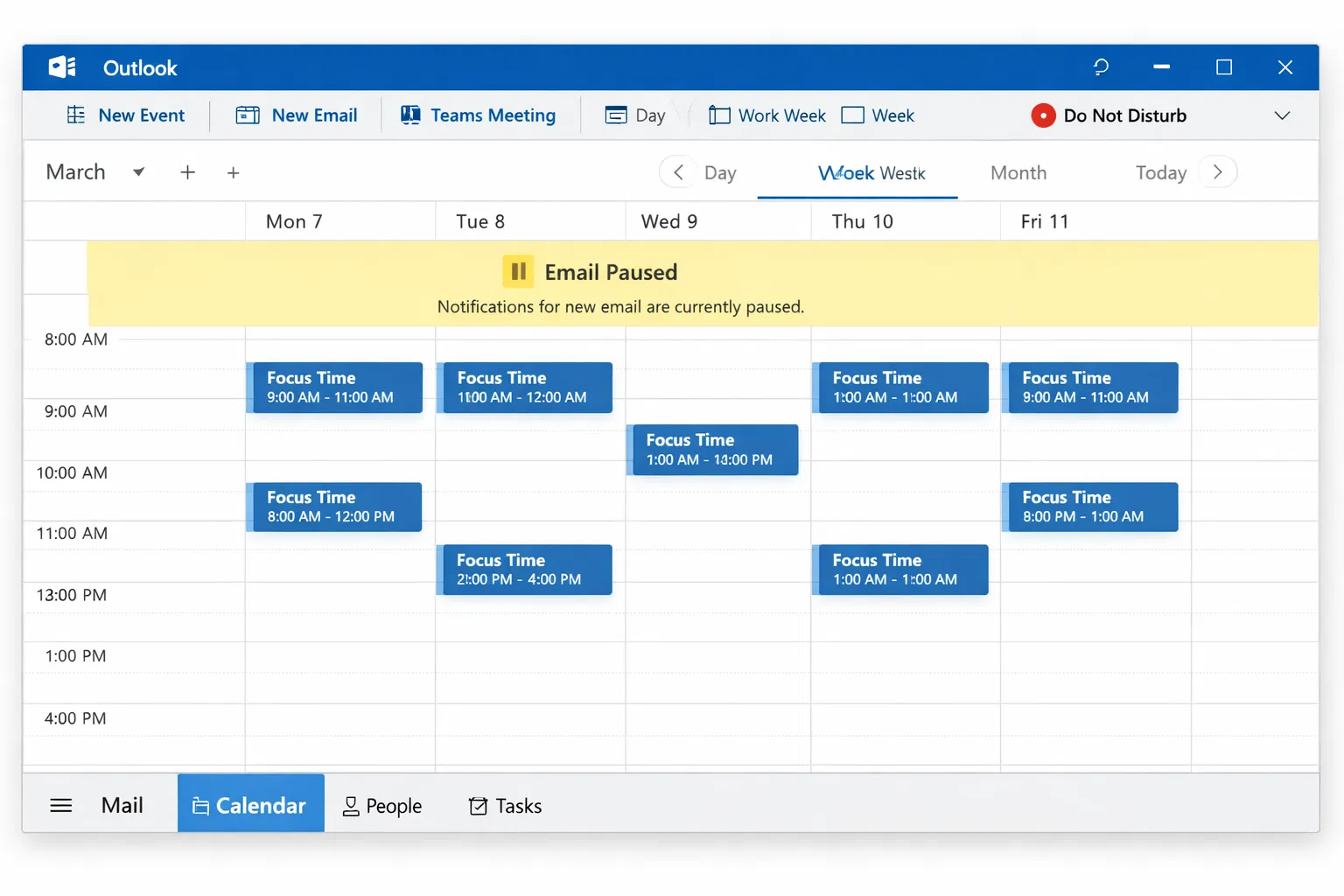Open Friday 8:00 PM - 1:00 AM Focus Time

pyautogui.click(x=1090, y=507)
